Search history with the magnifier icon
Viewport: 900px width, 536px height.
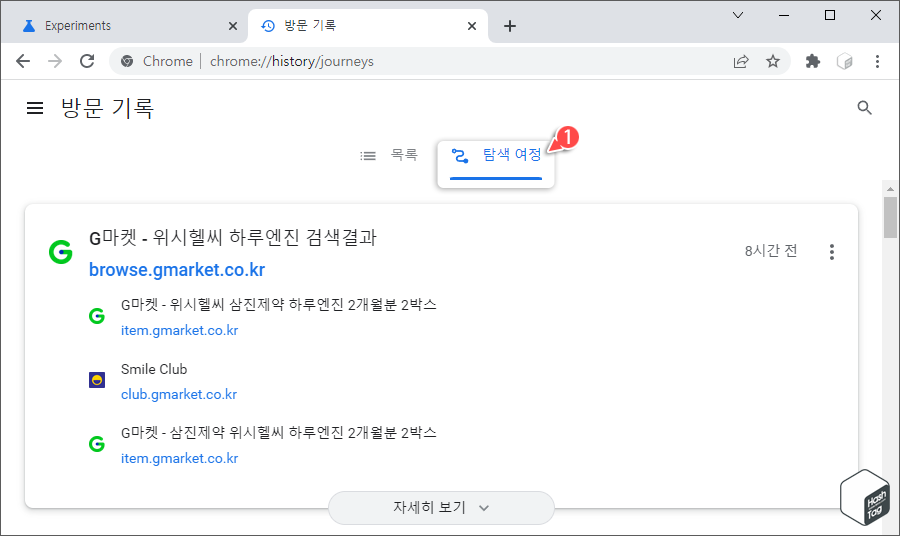864,107
